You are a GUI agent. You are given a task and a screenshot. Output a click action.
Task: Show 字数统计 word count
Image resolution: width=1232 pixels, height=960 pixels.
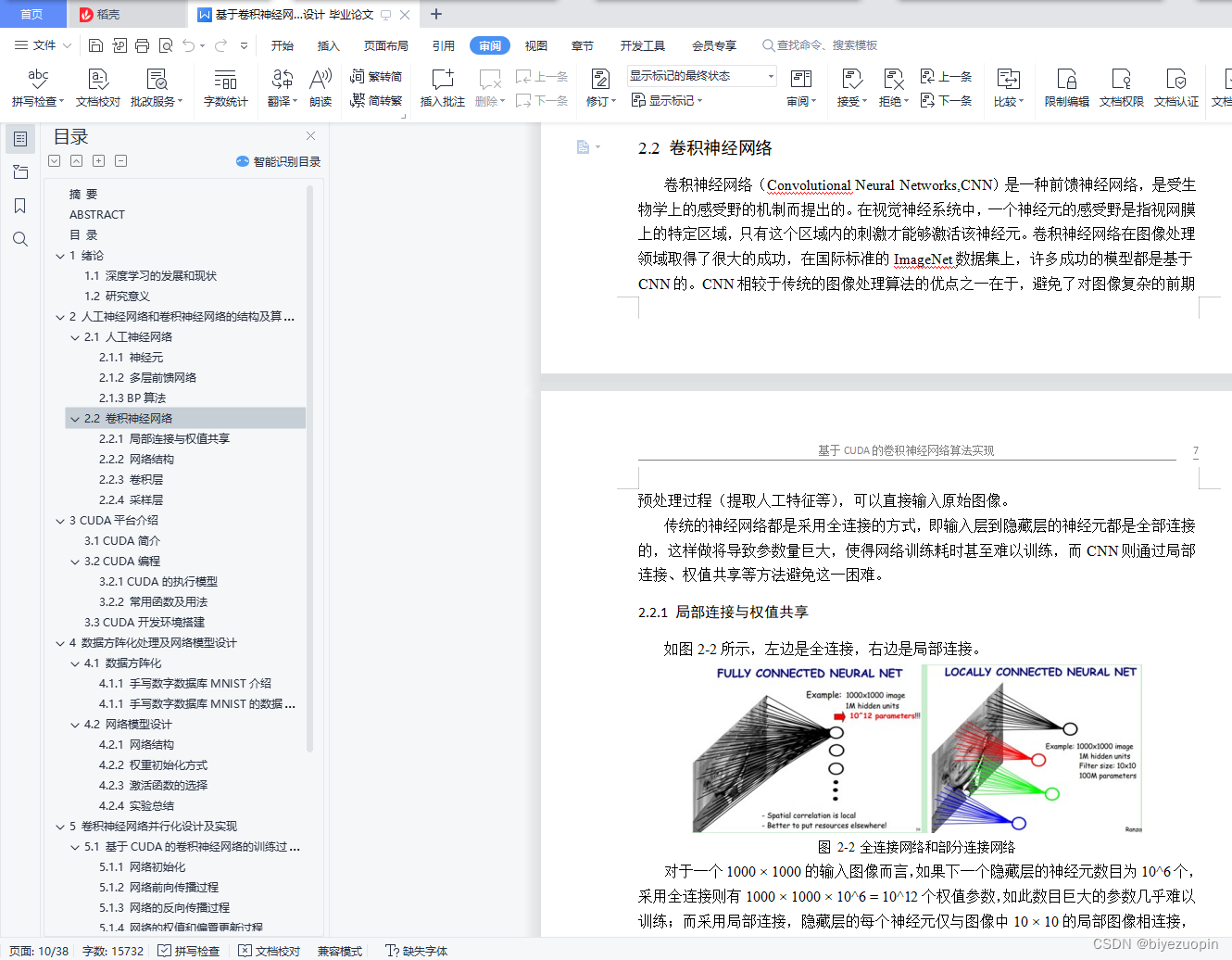coord(226,88)
